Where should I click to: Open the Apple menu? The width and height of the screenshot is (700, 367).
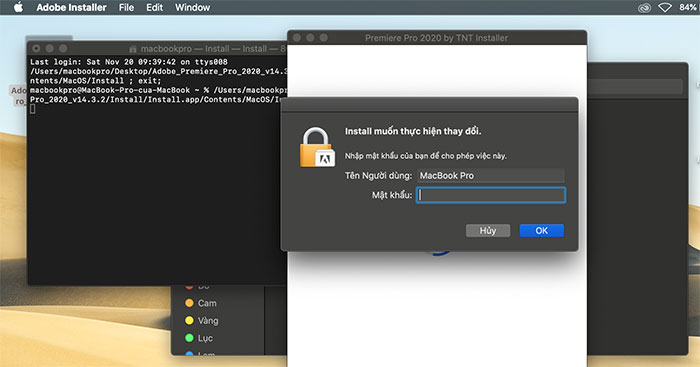click(18, 7)
